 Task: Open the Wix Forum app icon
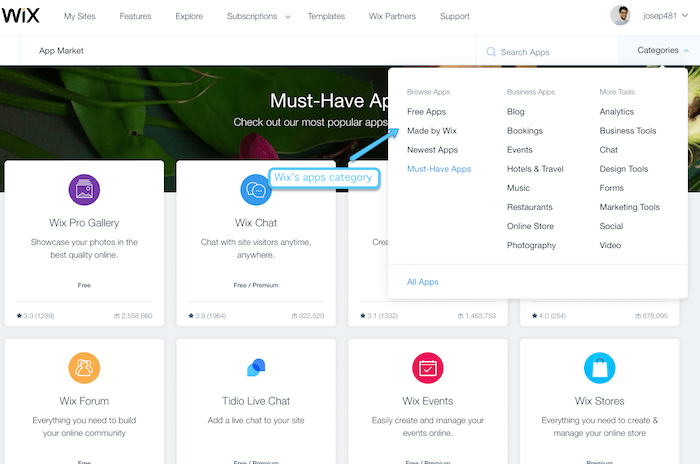[84, 368]
